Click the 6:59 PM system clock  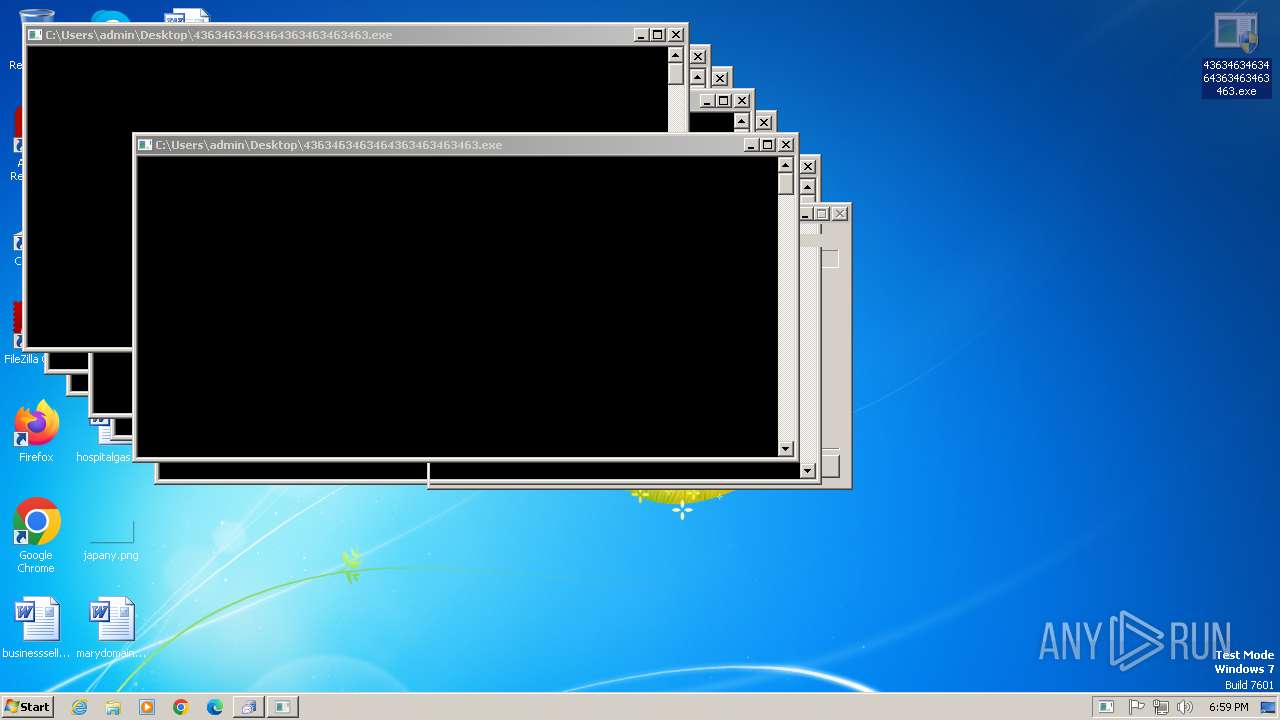(1228, 707)
